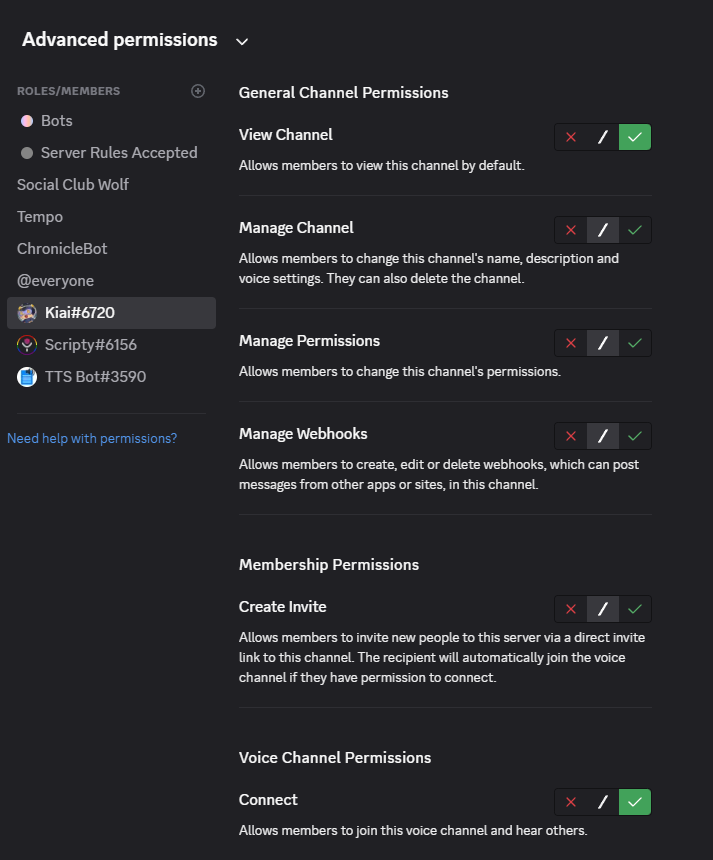Deny Create Invite with red X
The height and width of the screenshot is (860, 713).
571,609
